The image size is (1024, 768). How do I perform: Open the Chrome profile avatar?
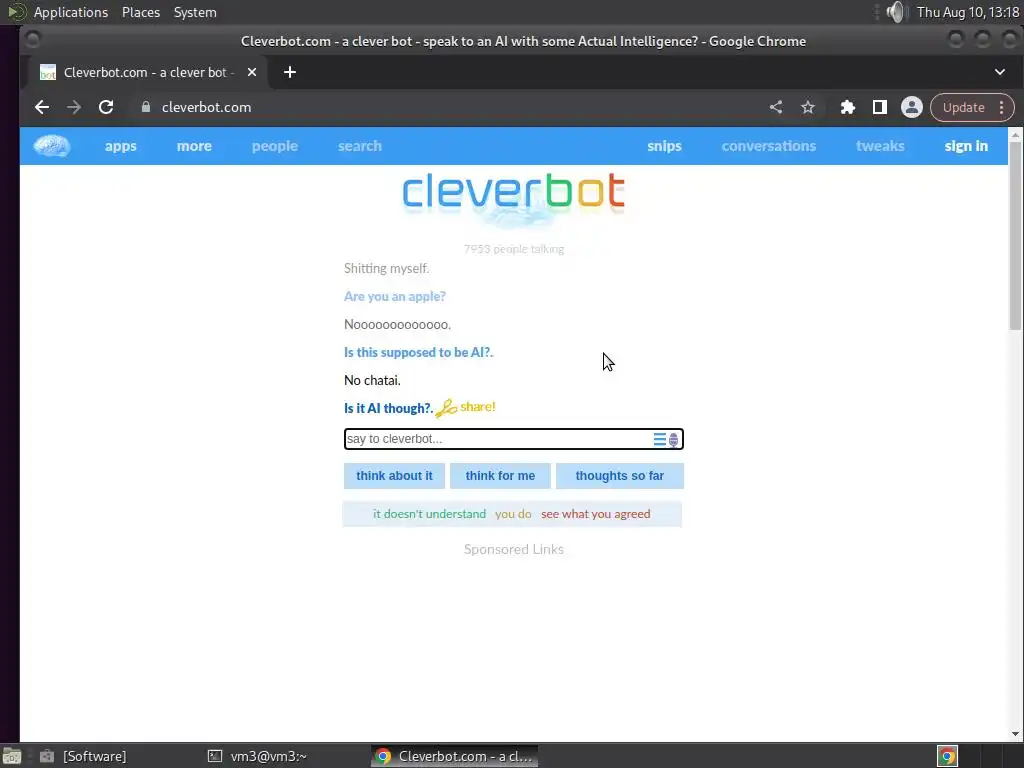912,107
